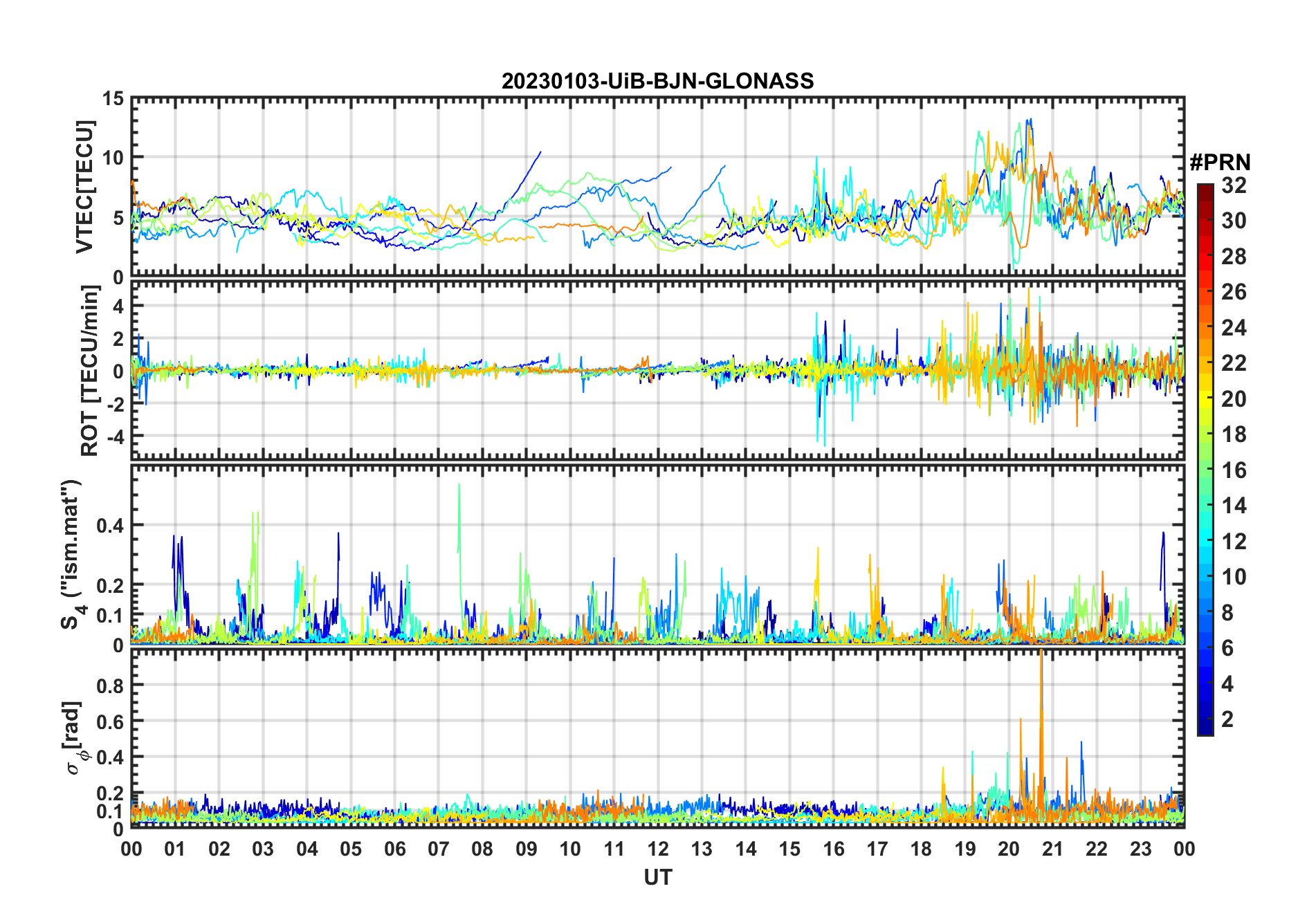This screenshot has height=920, width=1316.
Task: Click the #PRN colorbar title
Action: pyautogui.click(x=1220, y=162)
